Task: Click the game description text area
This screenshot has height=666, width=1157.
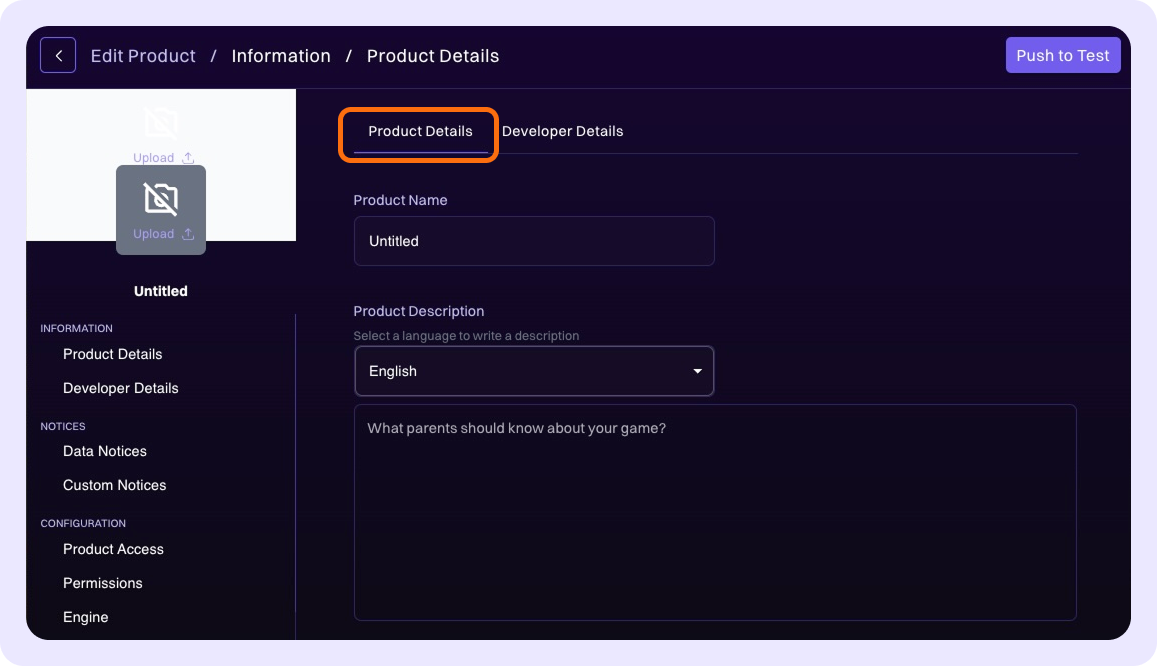Action: tap(714, 511)
